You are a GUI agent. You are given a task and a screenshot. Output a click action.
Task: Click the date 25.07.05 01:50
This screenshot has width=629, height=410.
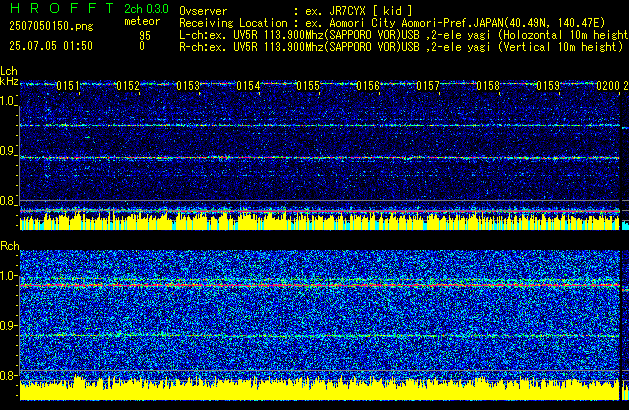pos(51,46)
